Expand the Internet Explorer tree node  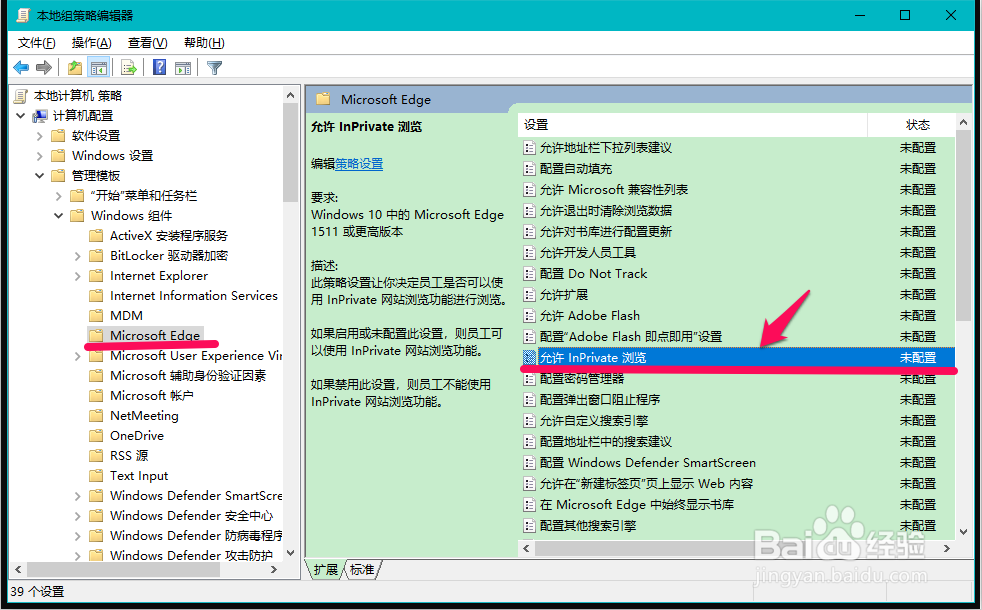point(78,276)
